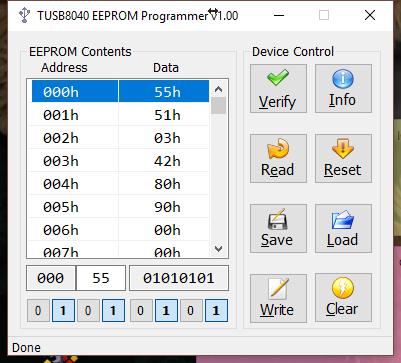
Task: Open device Info
Action: click(x=343, y=89)
